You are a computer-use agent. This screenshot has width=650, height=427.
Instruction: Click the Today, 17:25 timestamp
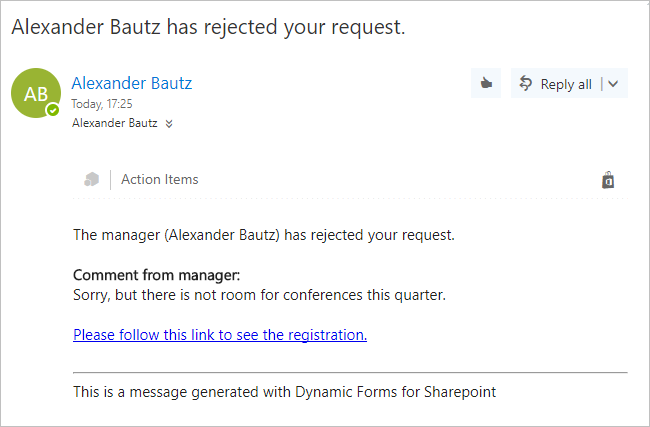coord(102,103)
